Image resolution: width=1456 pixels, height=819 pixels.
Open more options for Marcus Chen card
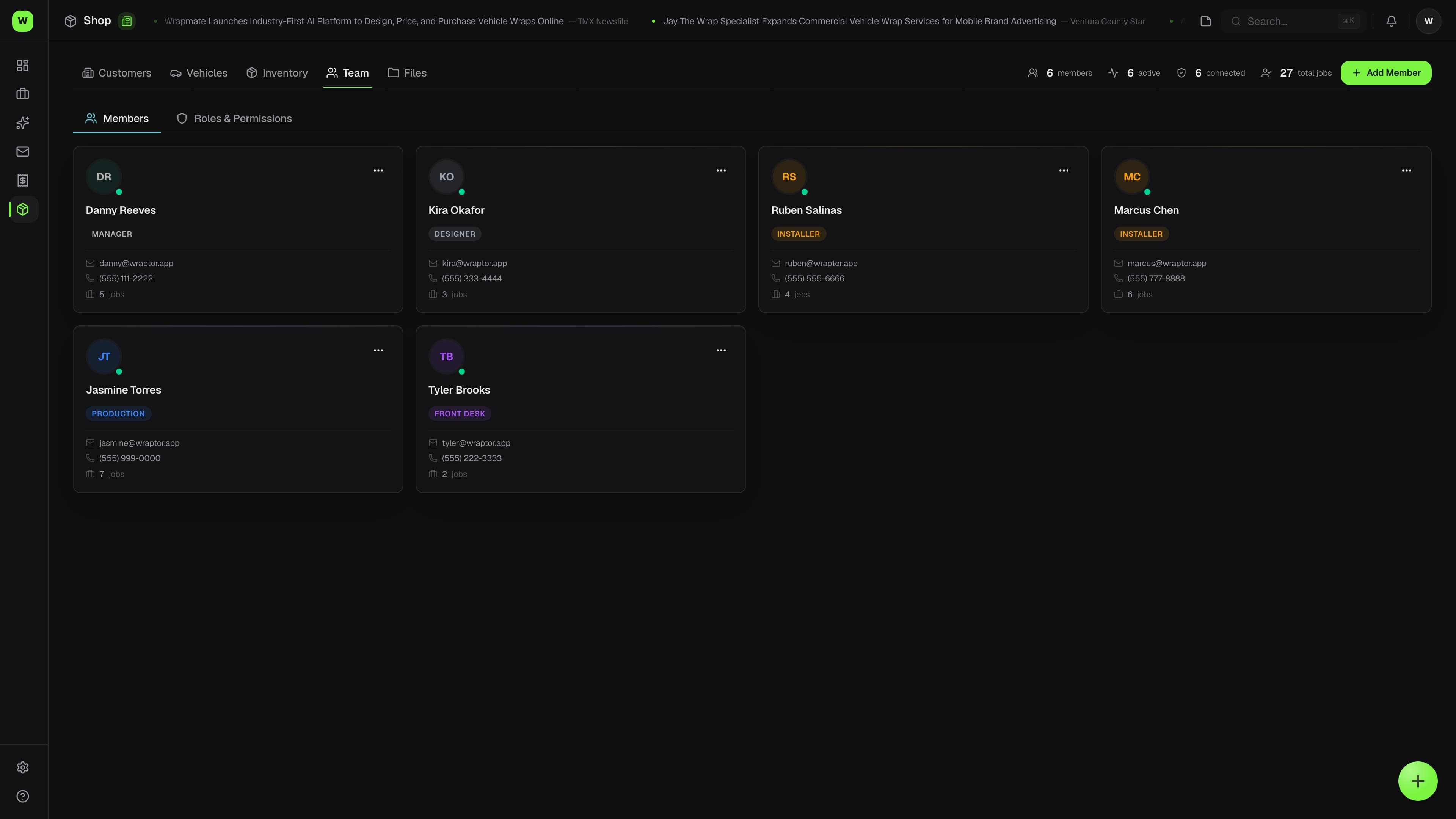click(1407, 171)
